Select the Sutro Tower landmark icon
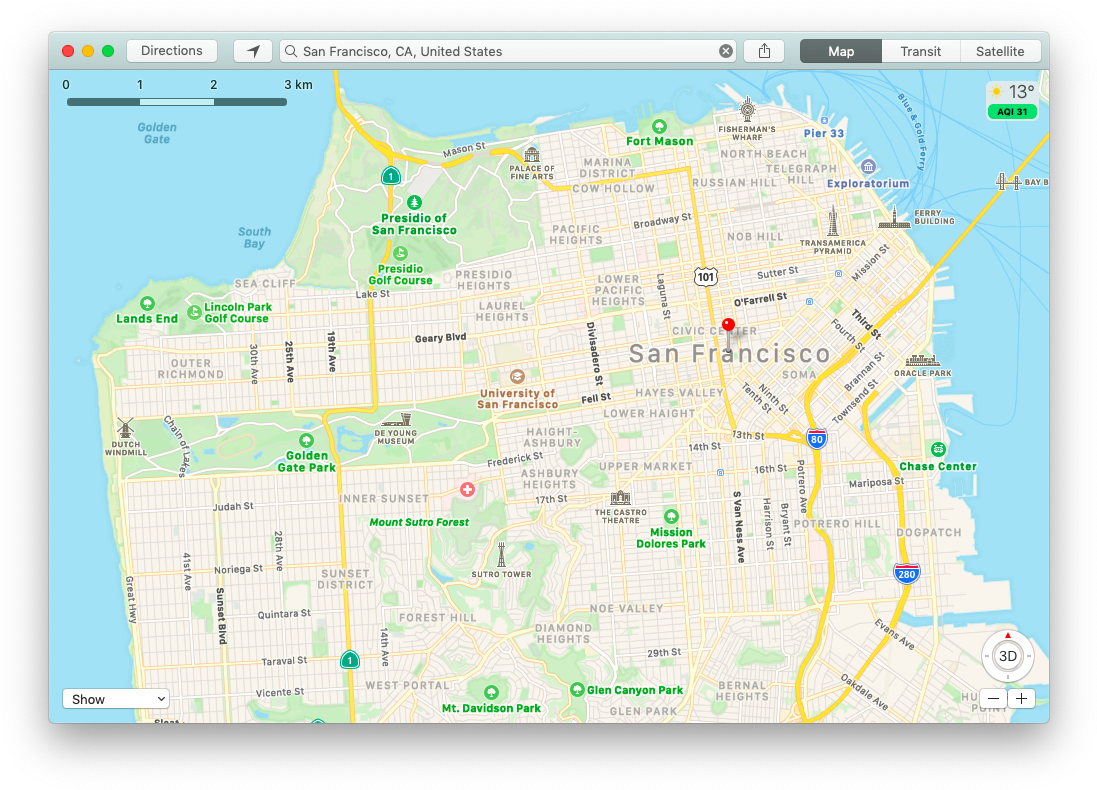Image resolution: width=1097 pixels, height=790 pixels. (x=501, y=554)
